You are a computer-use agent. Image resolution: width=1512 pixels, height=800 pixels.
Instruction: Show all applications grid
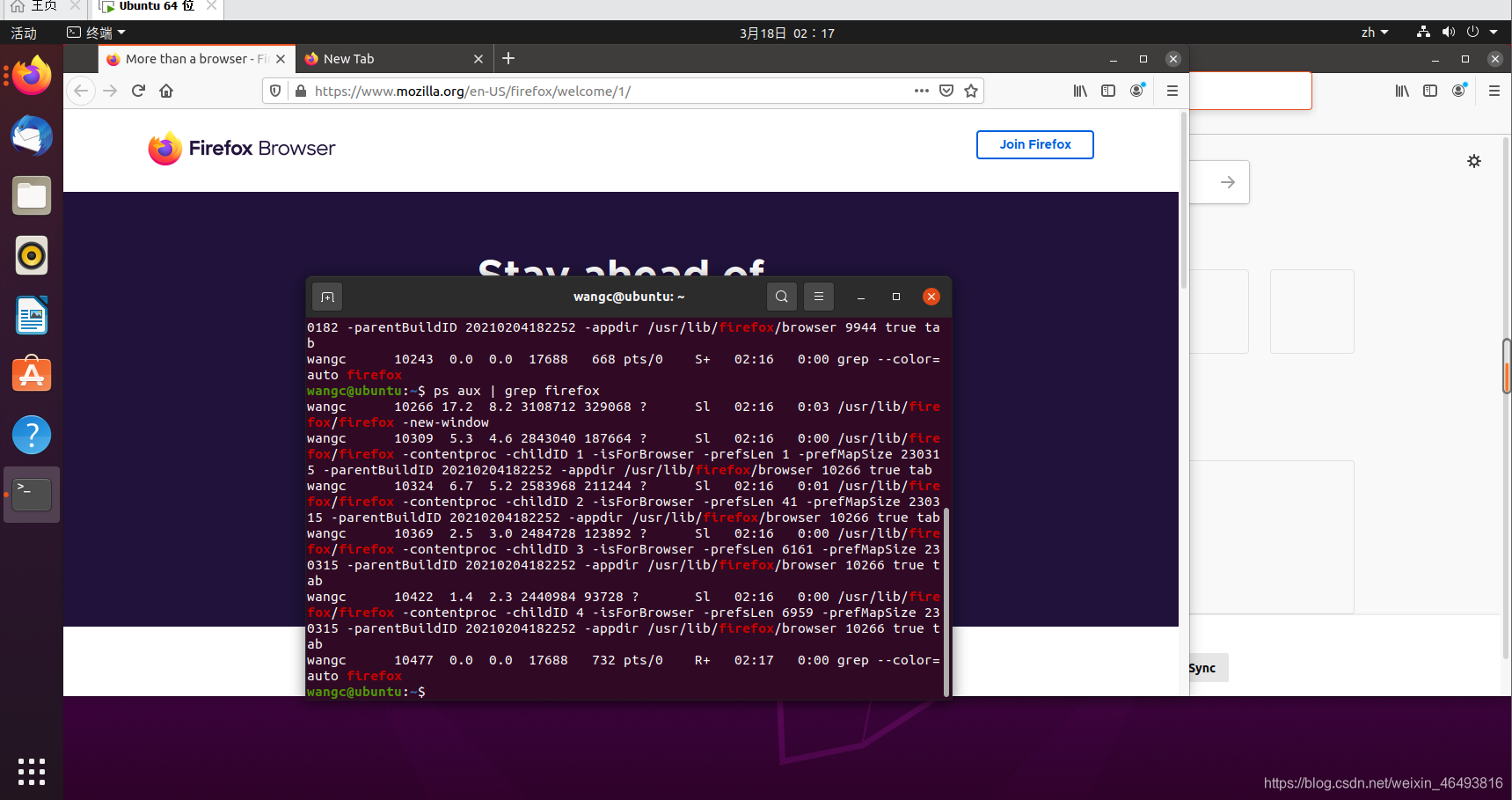point(32,772)
